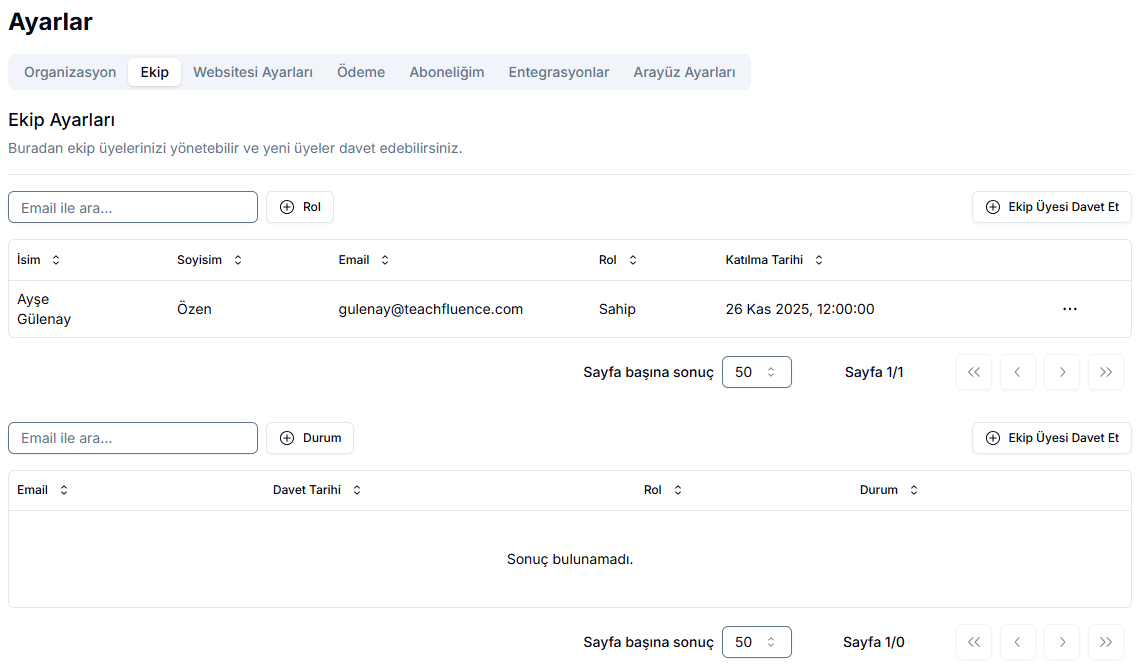Expand invitations table results-per-page dropdown
The image size is (1142, 672).
[x=756, y=642]
